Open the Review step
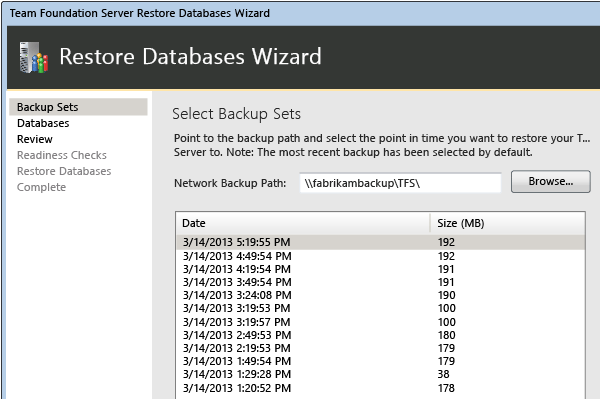 click(35, 139)
